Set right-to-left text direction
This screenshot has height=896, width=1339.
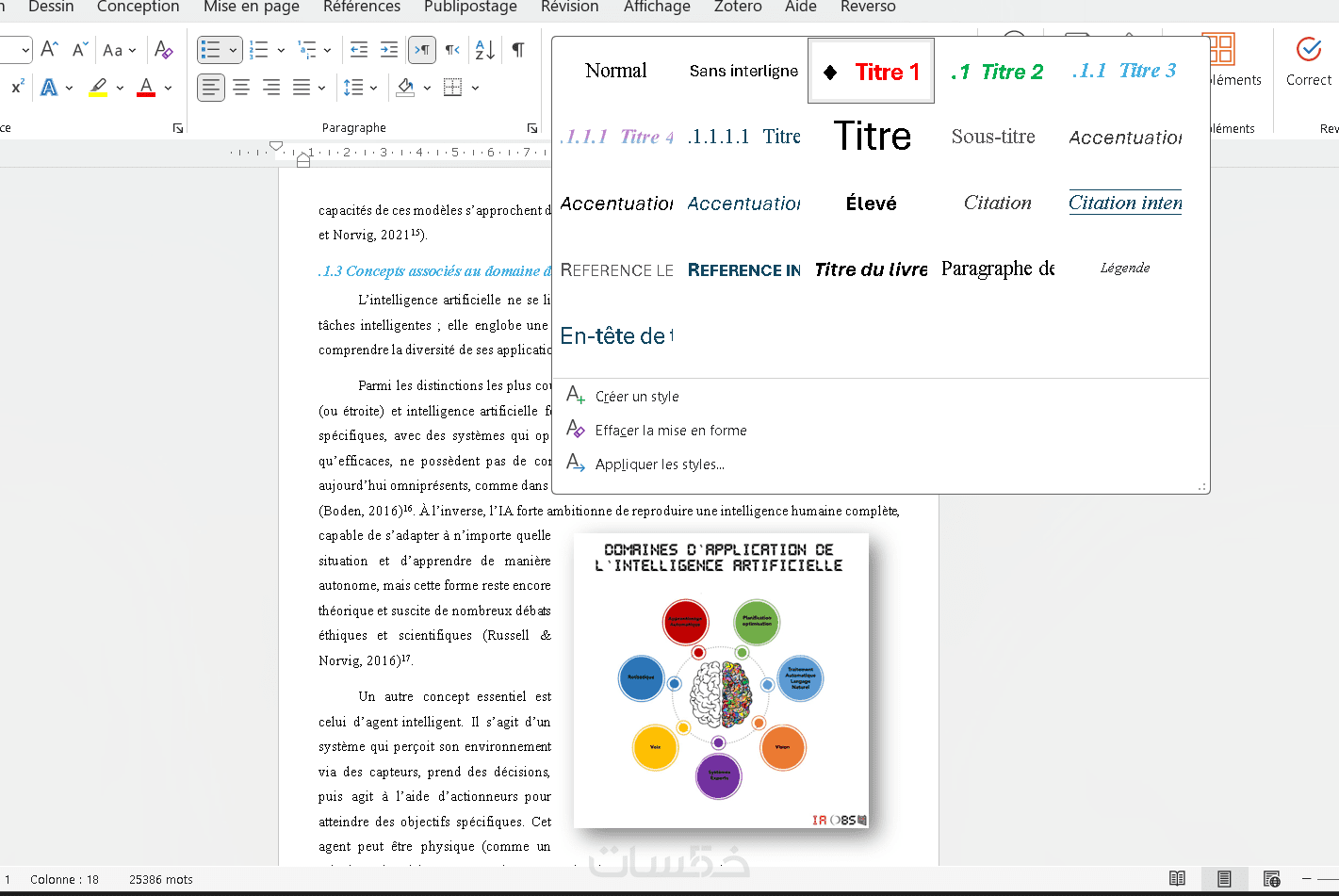coord(453,50)
